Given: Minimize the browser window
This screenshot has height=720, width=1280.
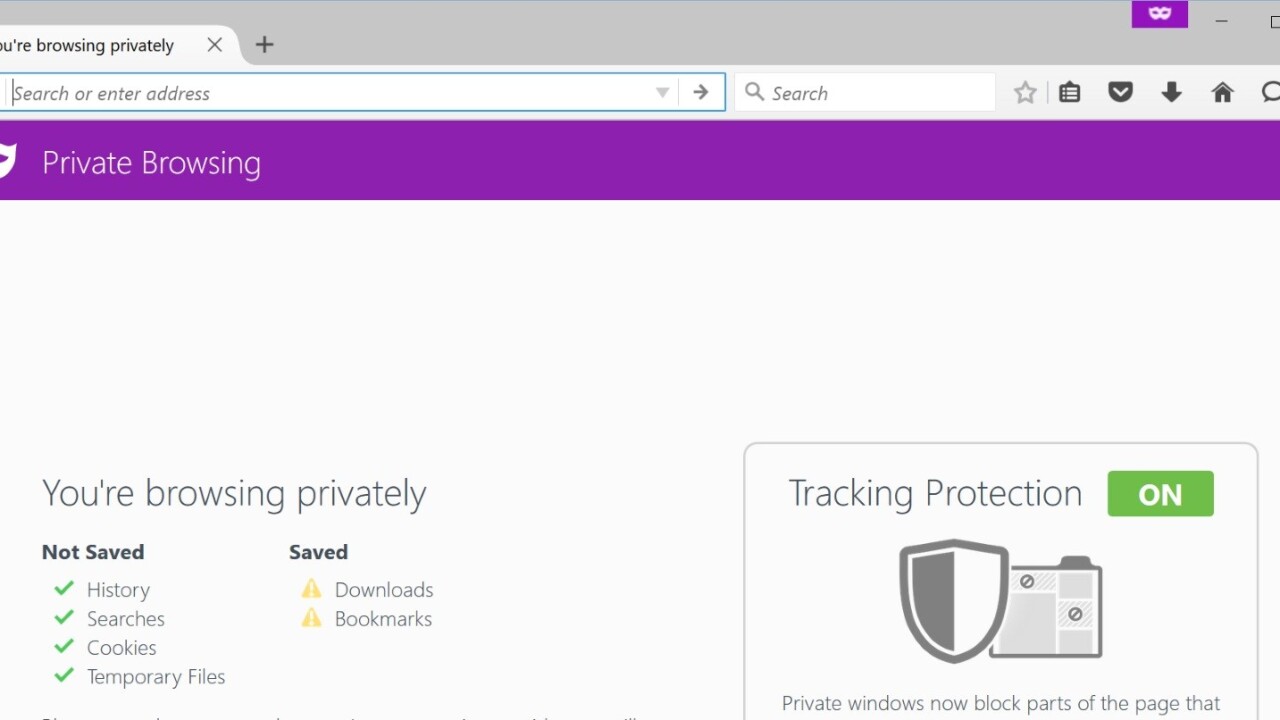Looking at the screenshot, I should coord(1221,20).
